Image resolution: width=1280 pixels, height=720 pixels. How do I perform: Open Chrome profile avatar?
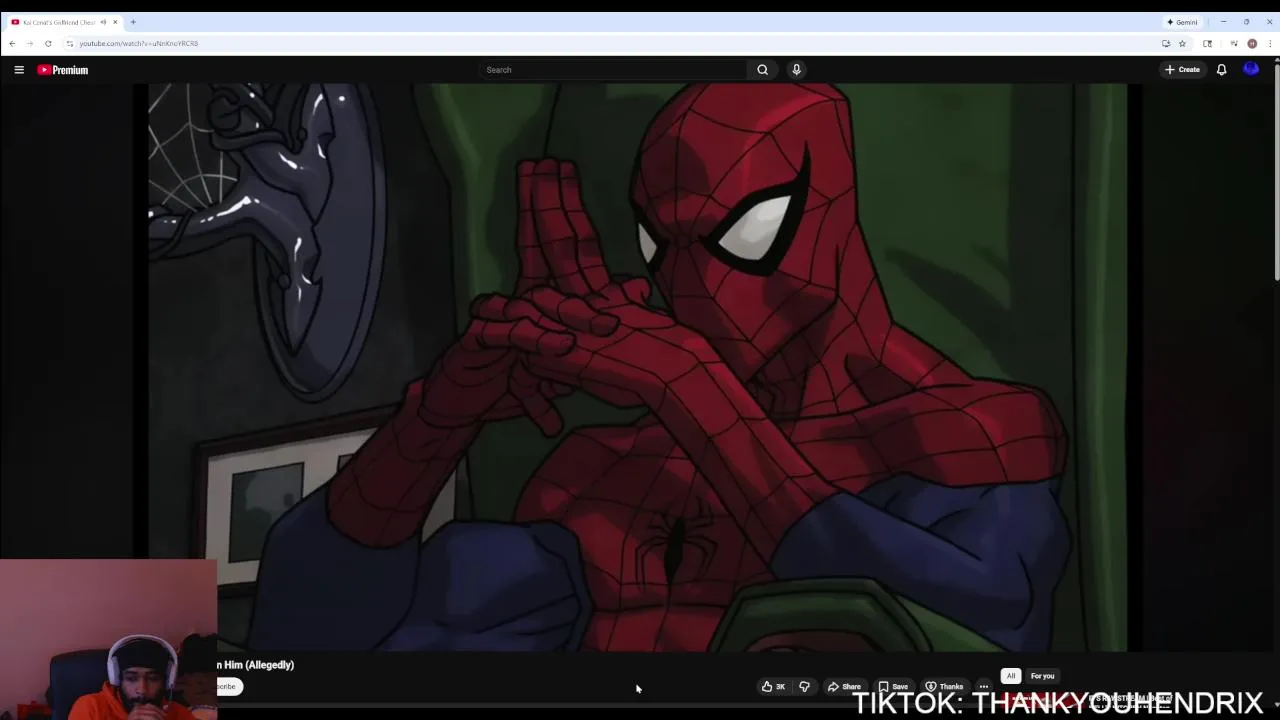point(1252,44)
